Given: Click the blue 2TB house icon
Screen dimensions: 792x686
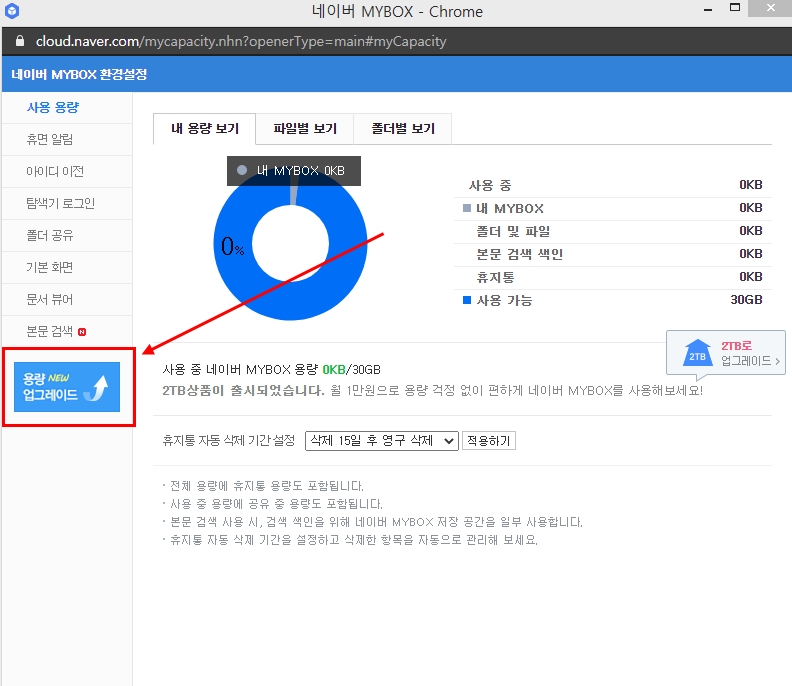Looking at the screenshot, I should tap(698, 353).
